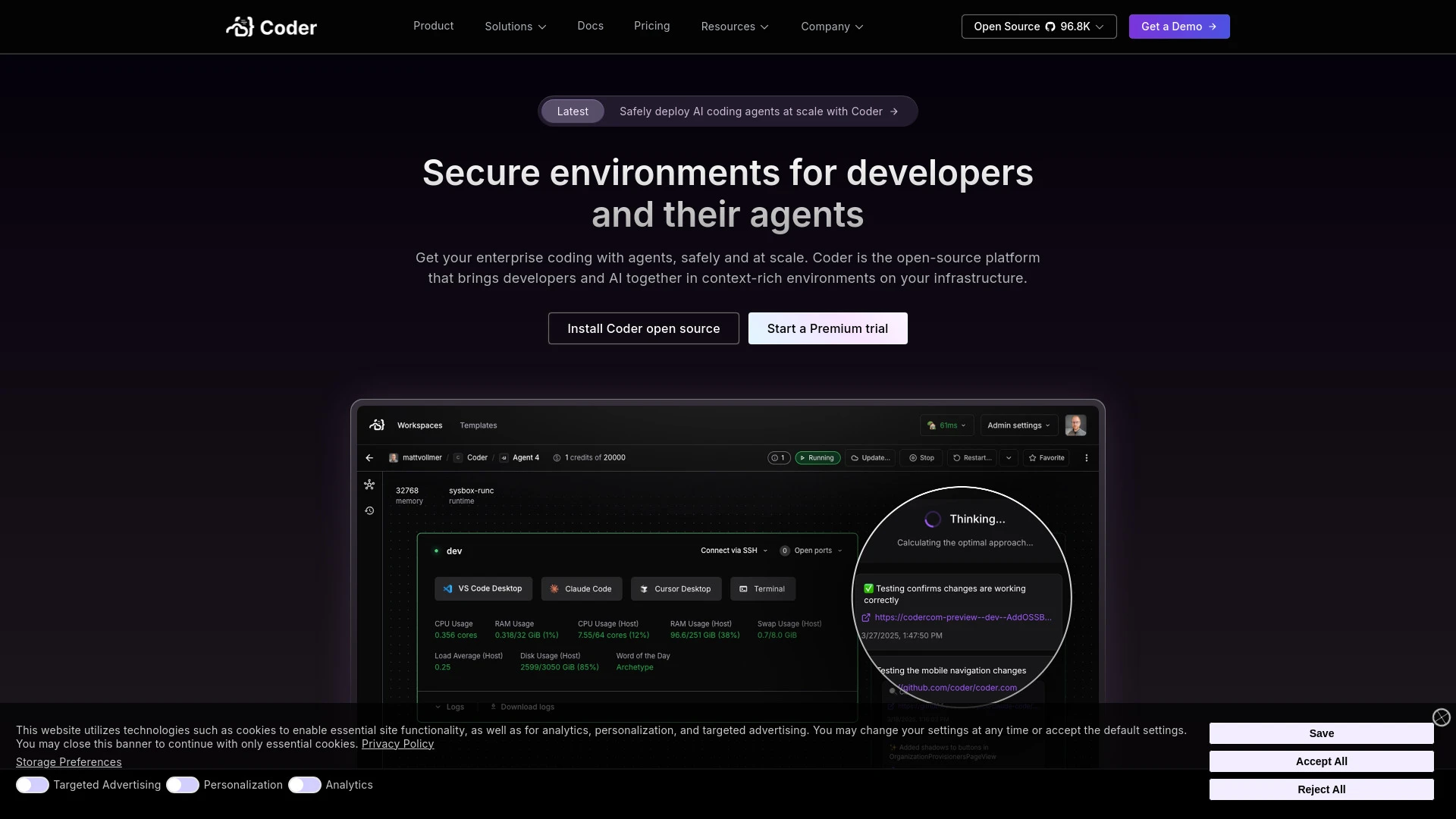
Task: Click the Coder logo in the navigation bar
Action: pyautogui.click(x=271, y=26)
